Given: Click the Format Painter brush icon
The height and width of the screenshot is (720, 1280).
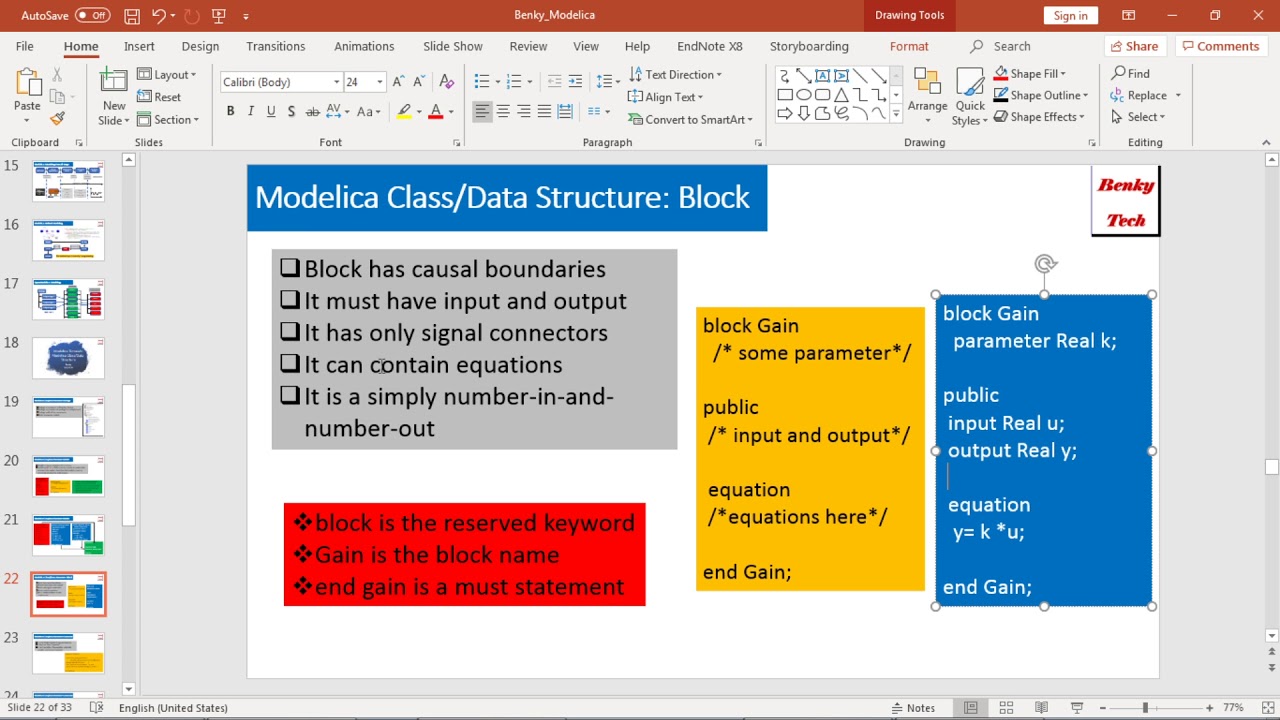Looking at the screenshot, I should [x=57, y=118].
